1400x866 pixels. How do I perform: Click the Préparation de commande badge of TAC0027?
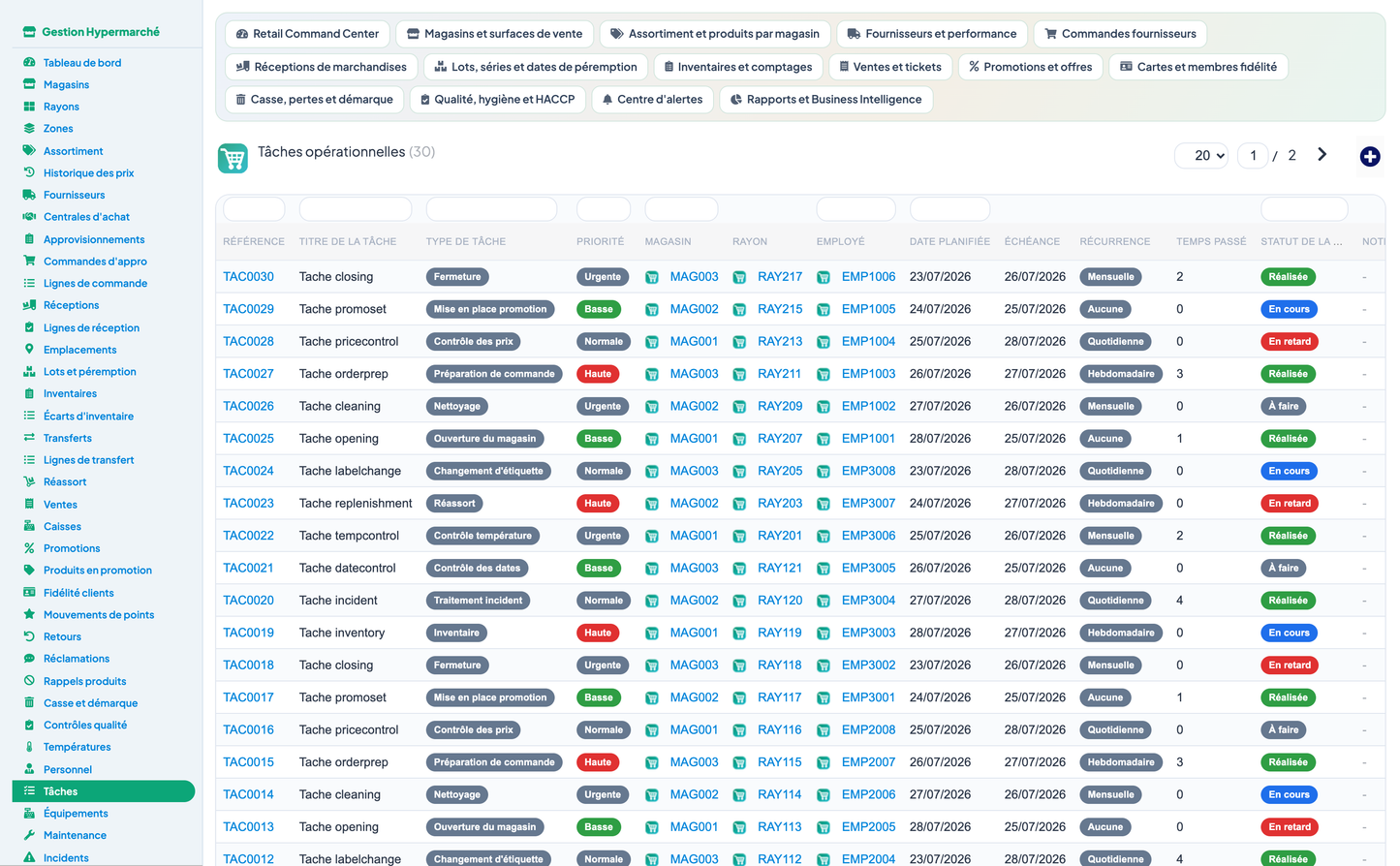494,374
